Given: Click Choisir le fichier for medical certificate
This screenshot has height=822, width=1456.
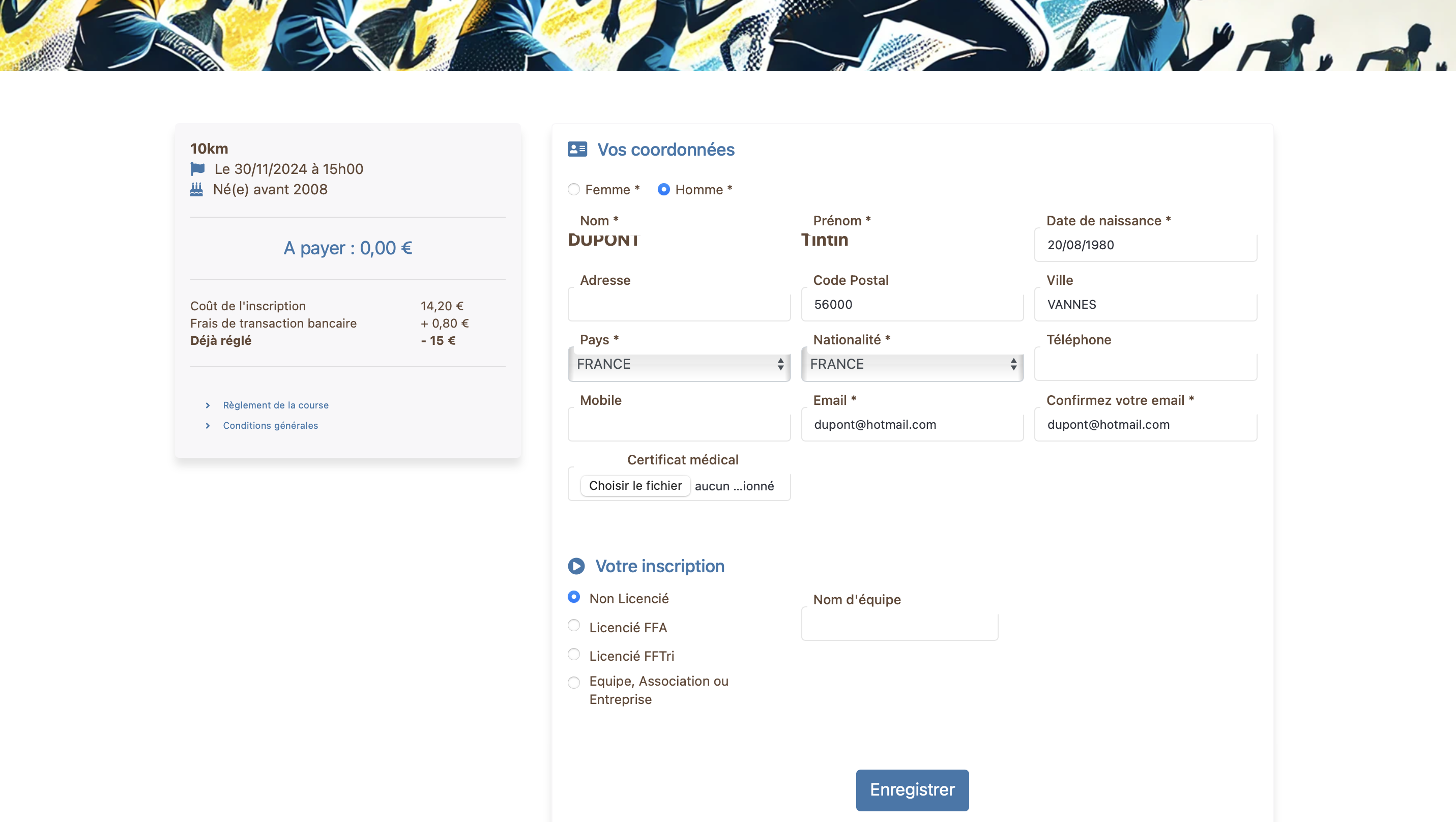Looking at the screenshot, I should [635, 486].
